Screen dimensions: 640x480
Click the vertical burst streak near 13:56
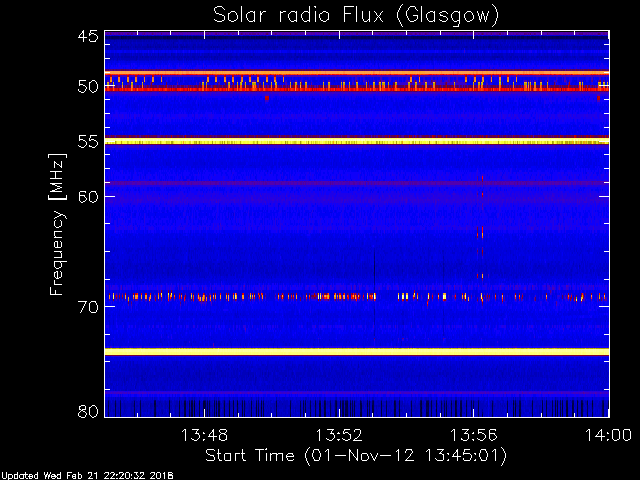point(482,241)
